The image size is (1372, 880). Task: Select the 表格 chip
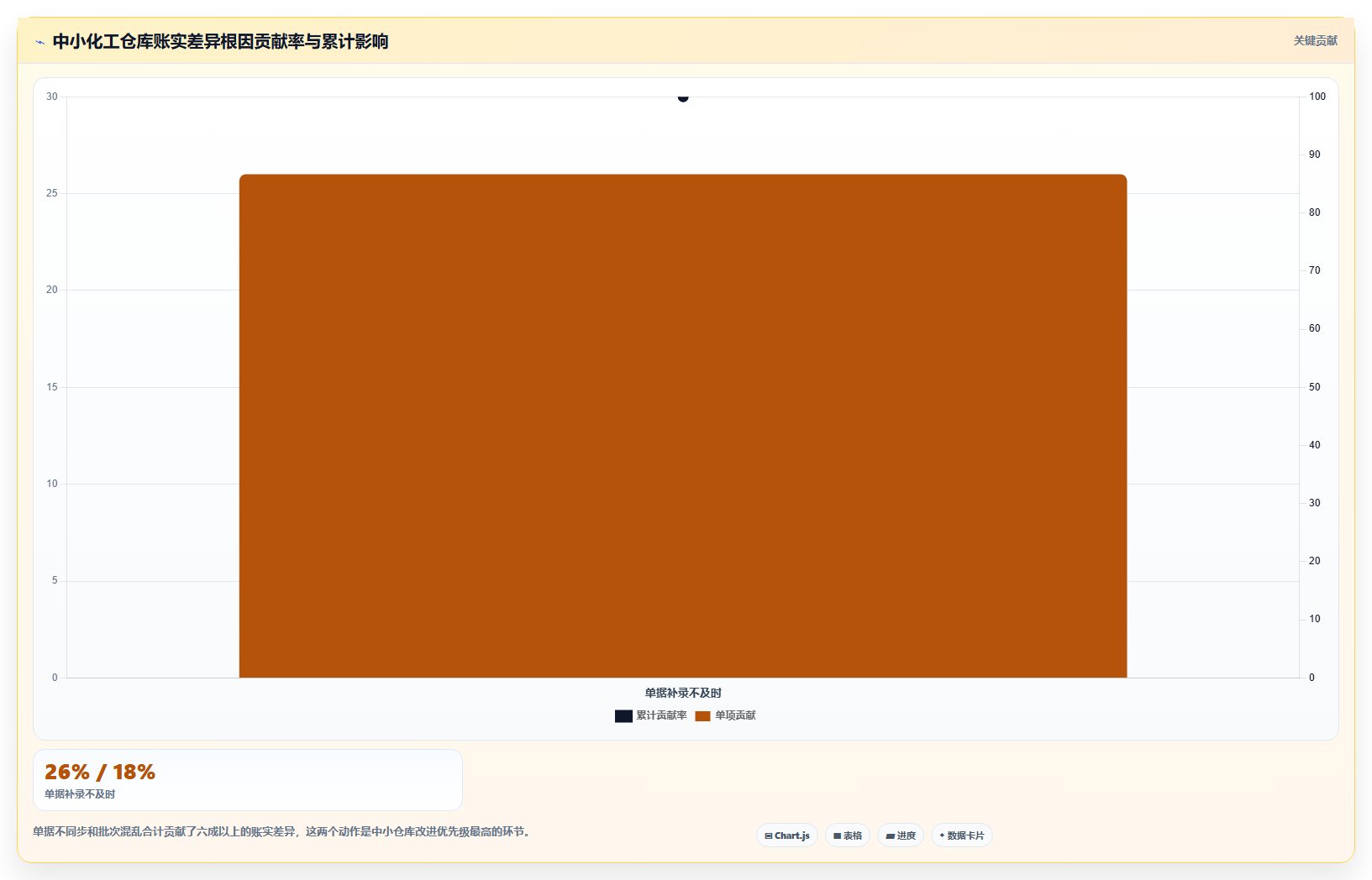(848, 835)
